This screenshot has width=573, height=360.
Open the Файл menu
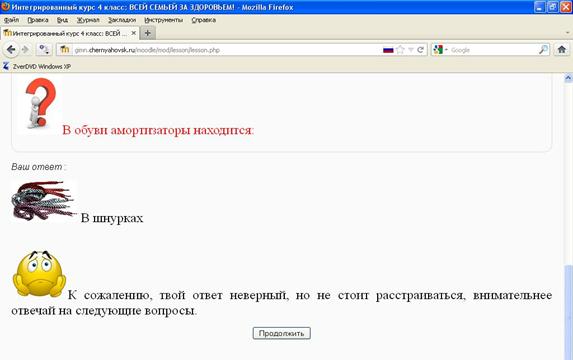(x=11, y=20)
